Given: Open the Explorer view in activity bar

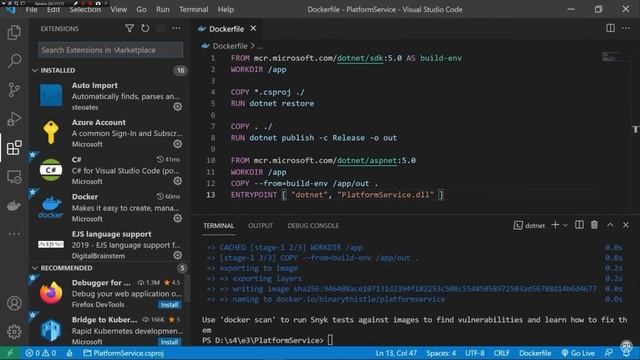Looking at the screenshot, I should click(x=14, y=32).
